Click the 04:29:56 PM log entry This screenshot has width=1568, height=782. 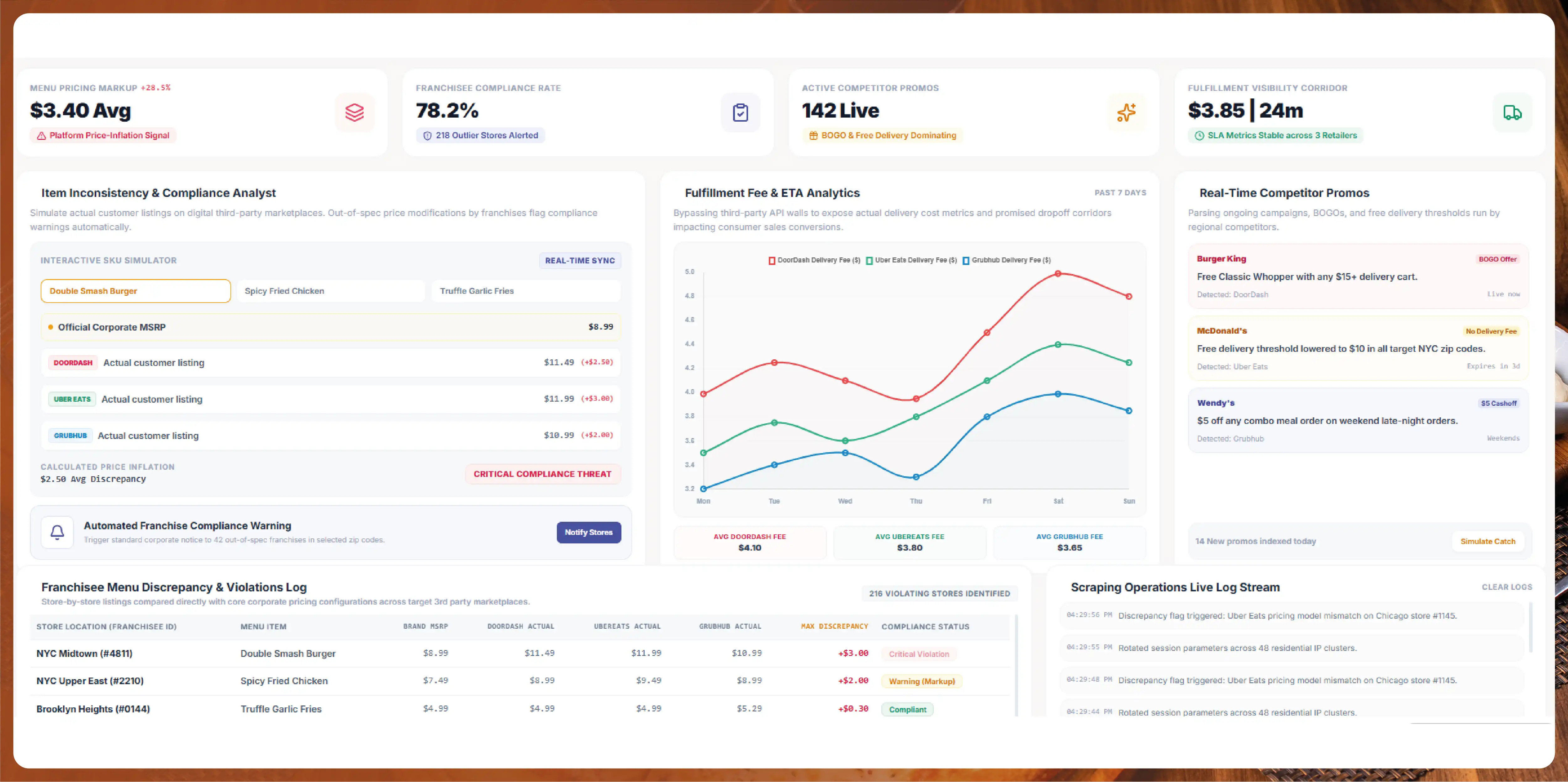click(x=1292, y=616)
